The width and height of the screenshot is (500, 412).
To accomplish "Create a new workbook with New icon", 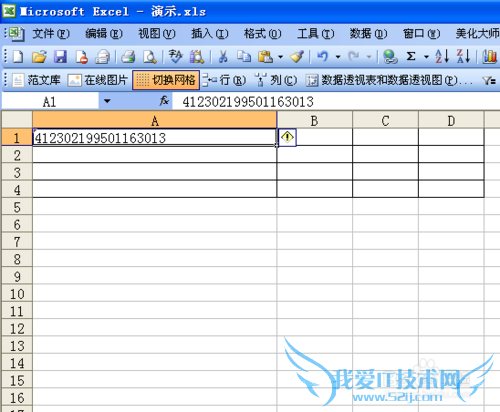I will 18,57.
